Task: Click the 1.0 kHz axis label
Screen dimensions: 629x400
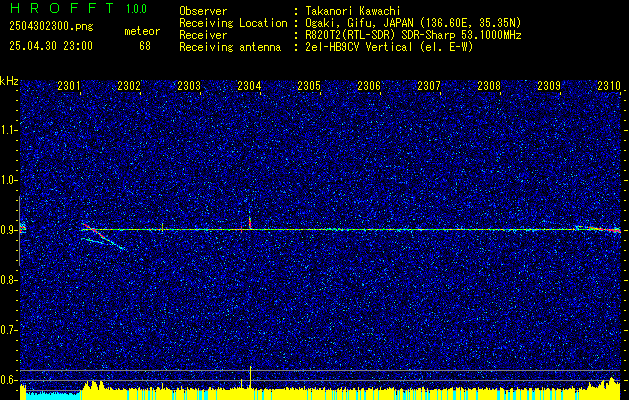Action: 9,180
